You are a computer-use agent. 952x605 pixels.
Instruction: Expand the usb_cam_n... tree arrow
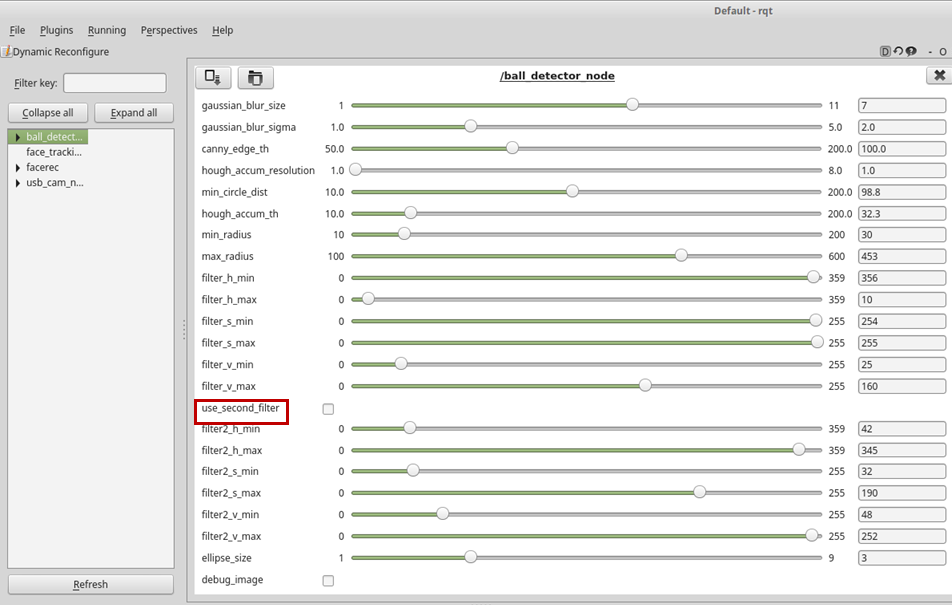click(18, 183)
